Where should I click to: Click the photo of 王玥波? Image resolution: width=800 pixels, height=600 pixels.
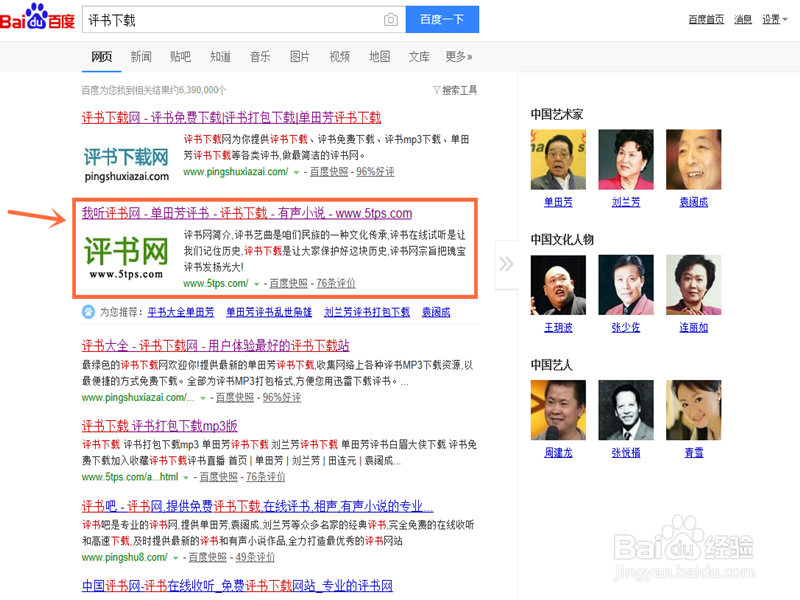[x=558, y=285]
